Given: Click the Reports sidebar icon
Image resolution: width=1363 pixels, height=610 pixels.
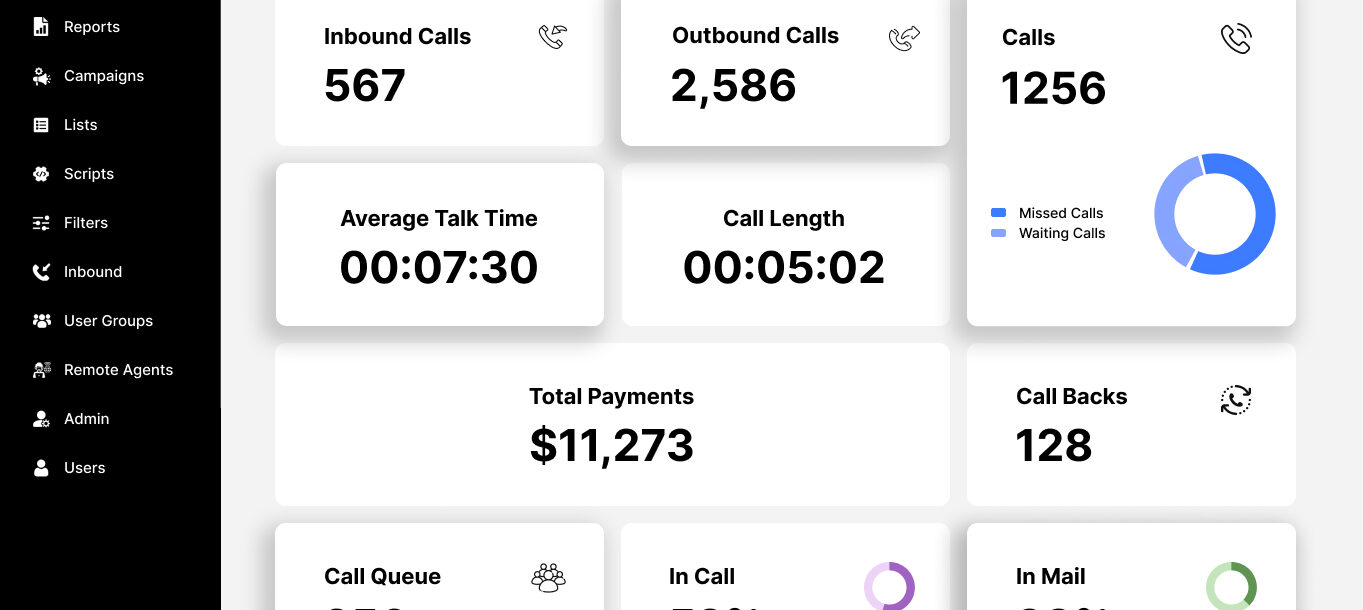Looking at the screenshot, I should [x=41, y=27].
